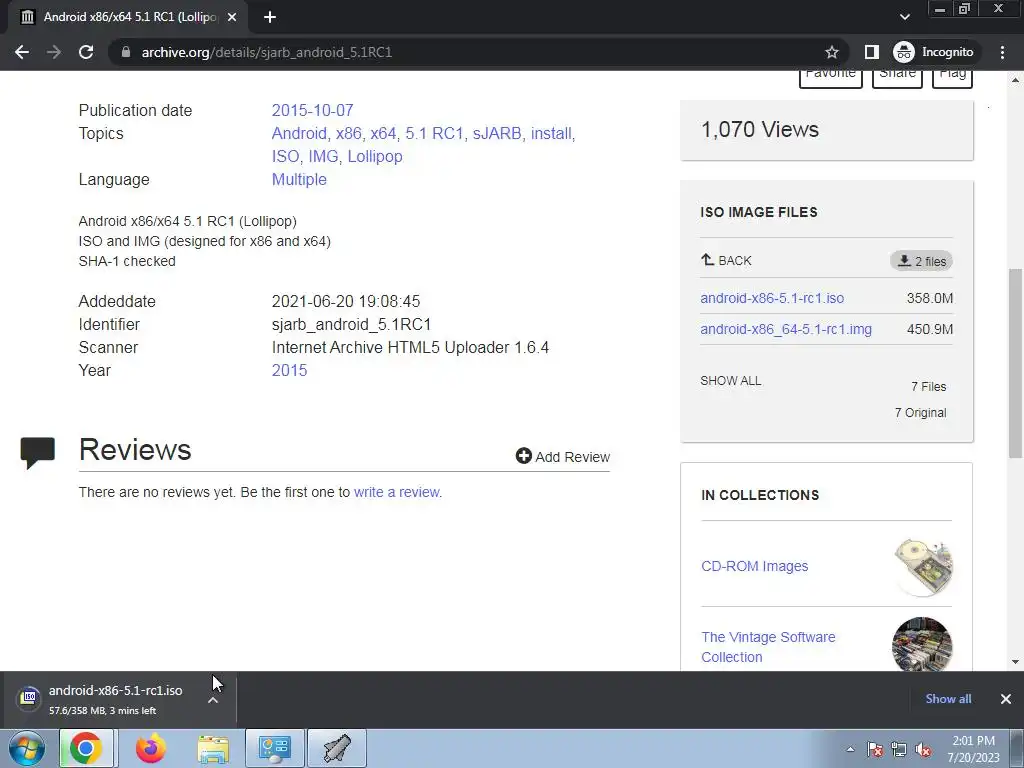The image size is (1024, 768).
Task: Click the forward navigation arrow
Action: tap(54, 52)
